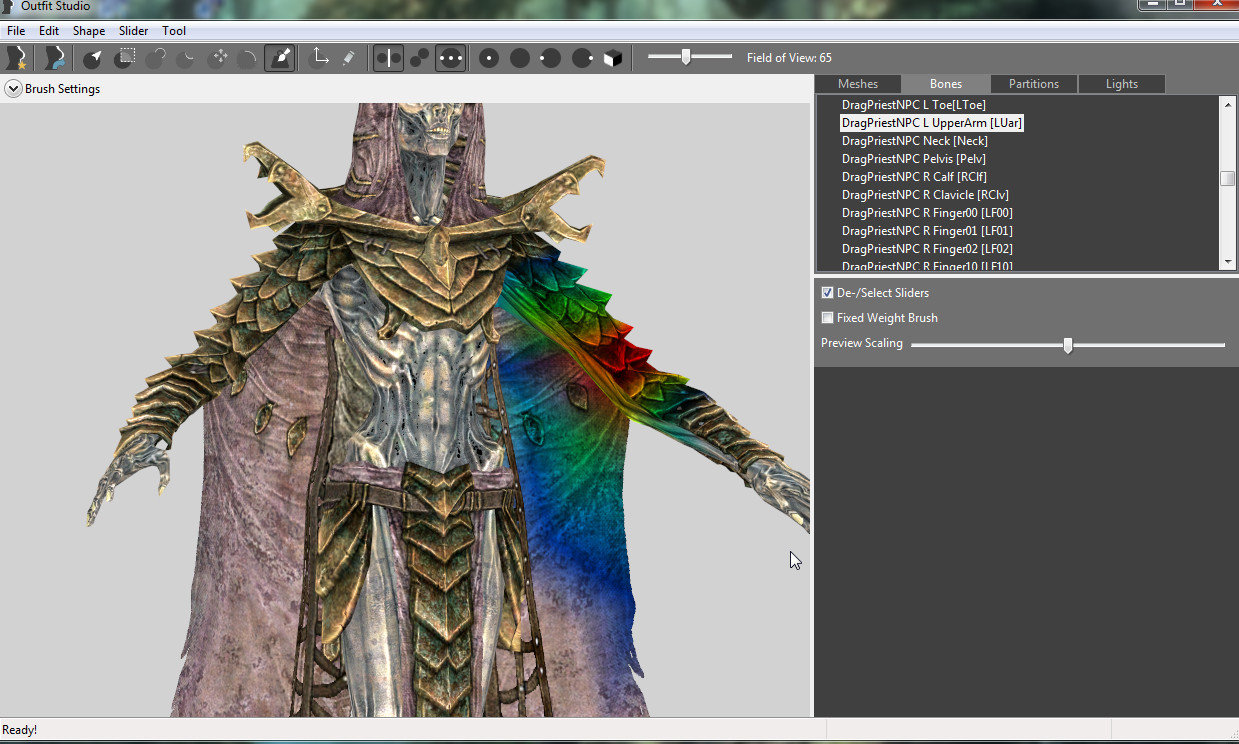Viewport: 1239px width, 744px height.
Task: Click the pencil edit tool icon
Action: [x=348, y=58]
